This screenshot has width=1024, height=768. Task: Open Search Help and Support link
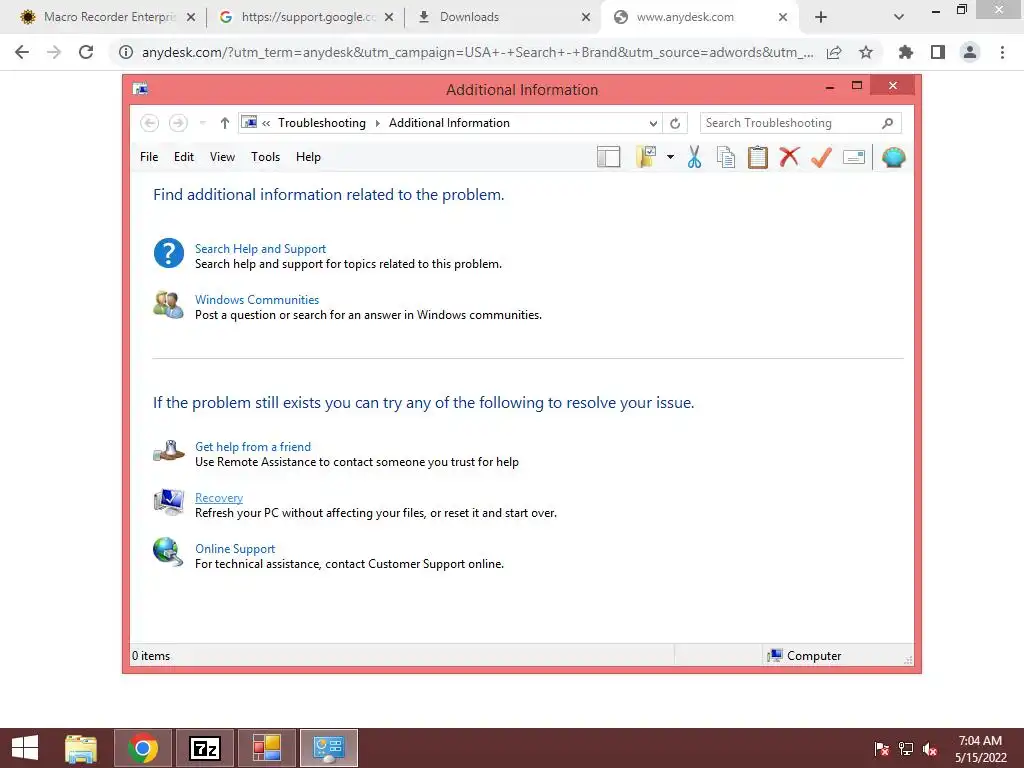point(260,249)
